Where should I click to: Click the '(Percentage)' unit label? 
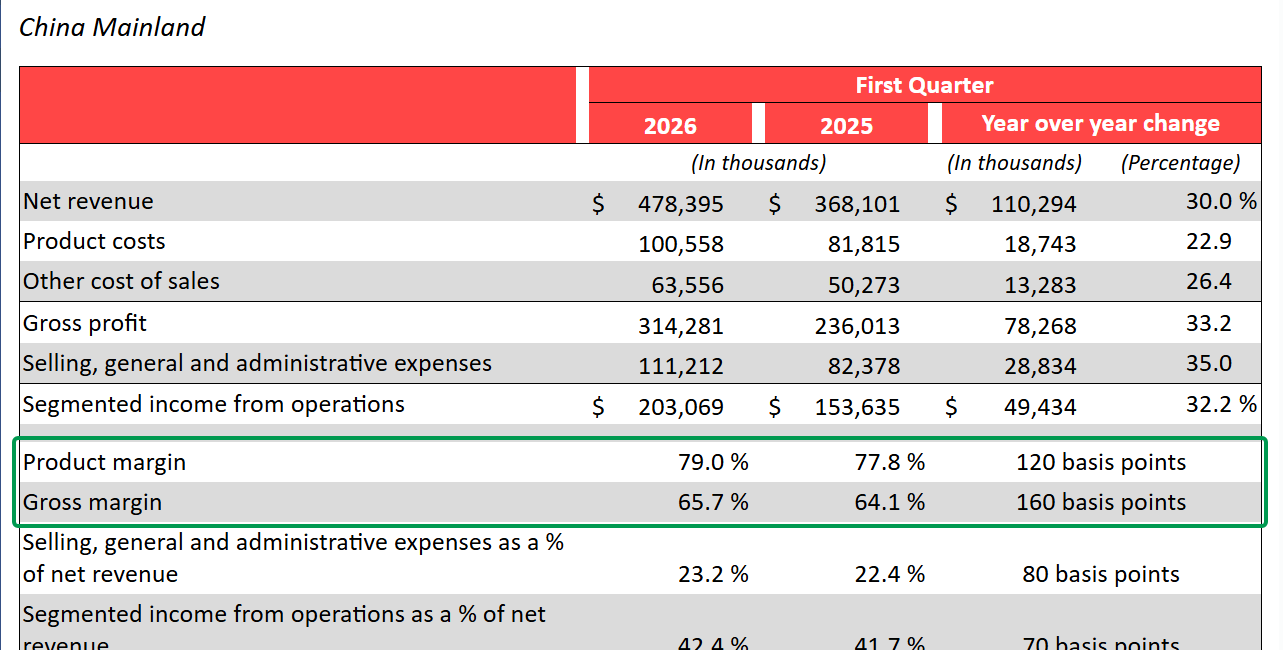coord(1180,162)
